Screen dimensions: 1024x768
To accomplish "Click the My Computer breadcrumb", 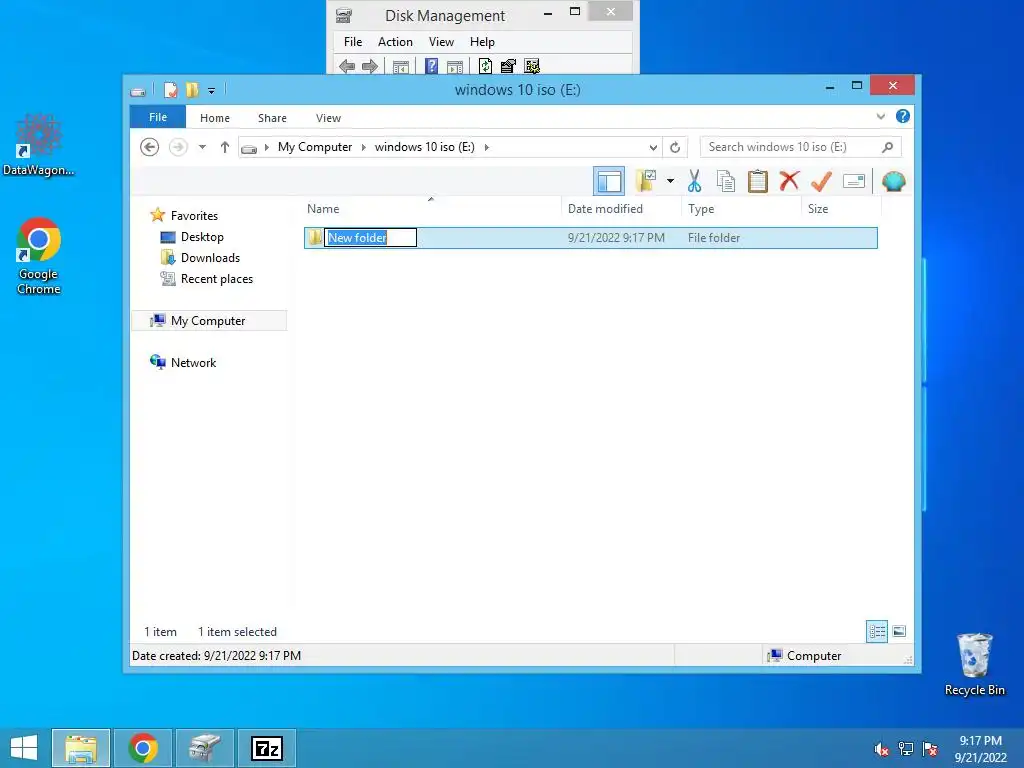I will tap(315, 147).
